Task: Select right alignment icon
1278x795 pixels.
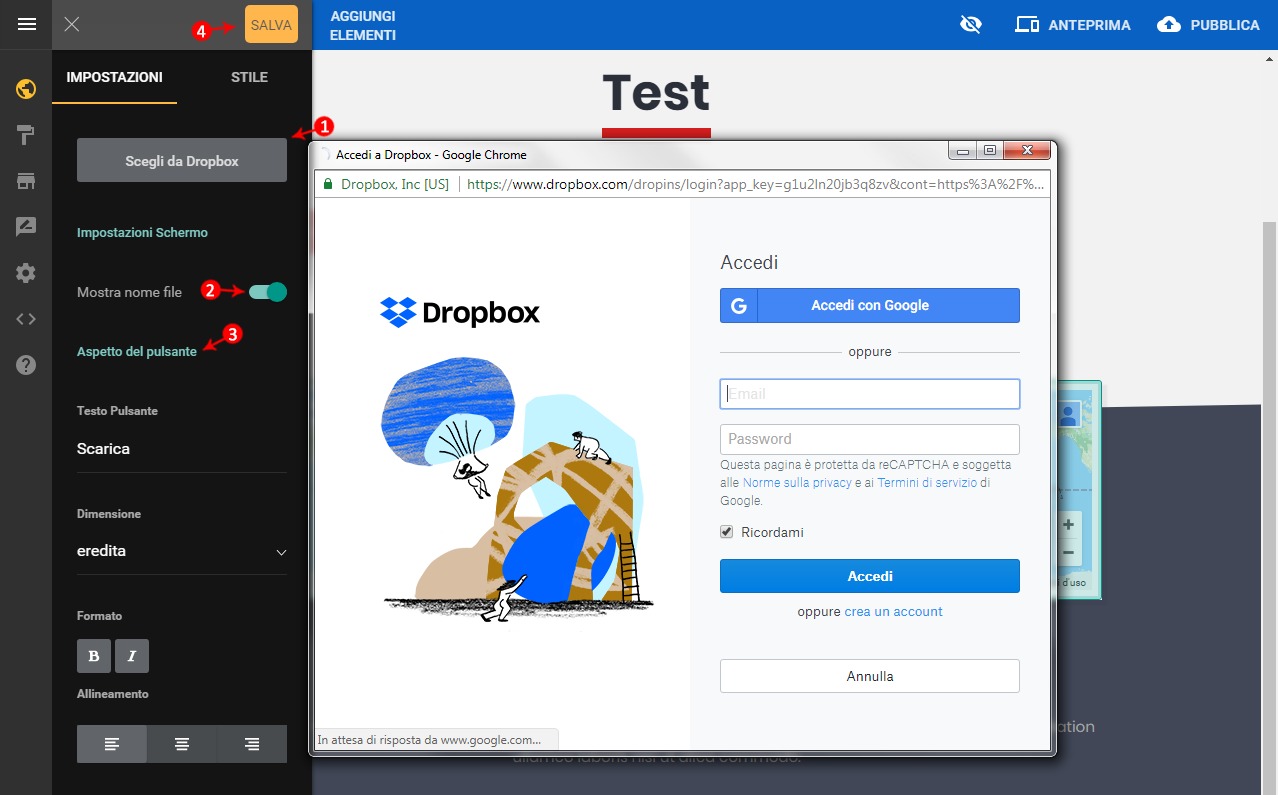Action: [x=252, y=744]
